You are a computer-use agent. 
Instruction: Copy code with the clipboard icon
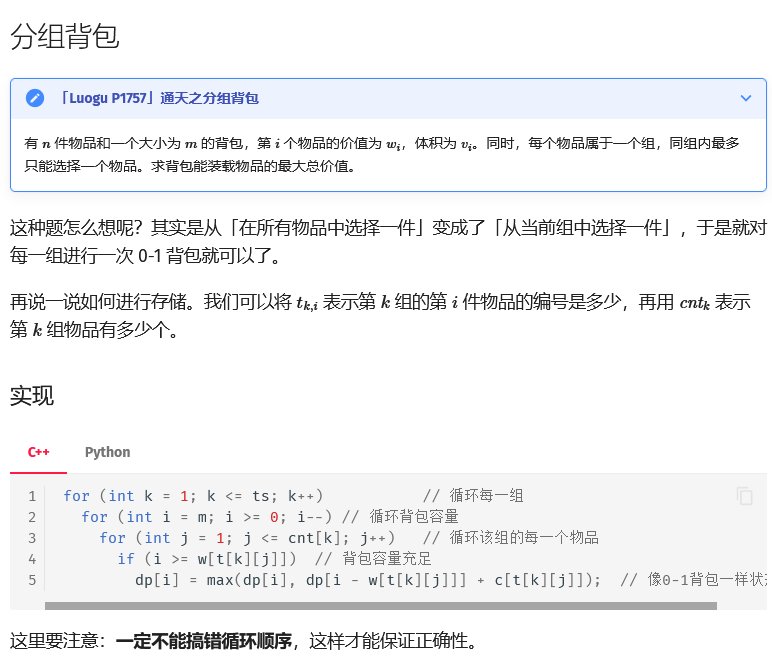click(x=745, y=496)
